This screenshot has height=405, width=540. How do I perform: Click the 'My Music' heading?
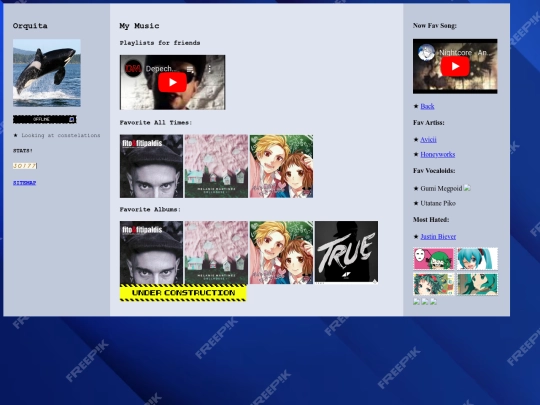point(139,26)
